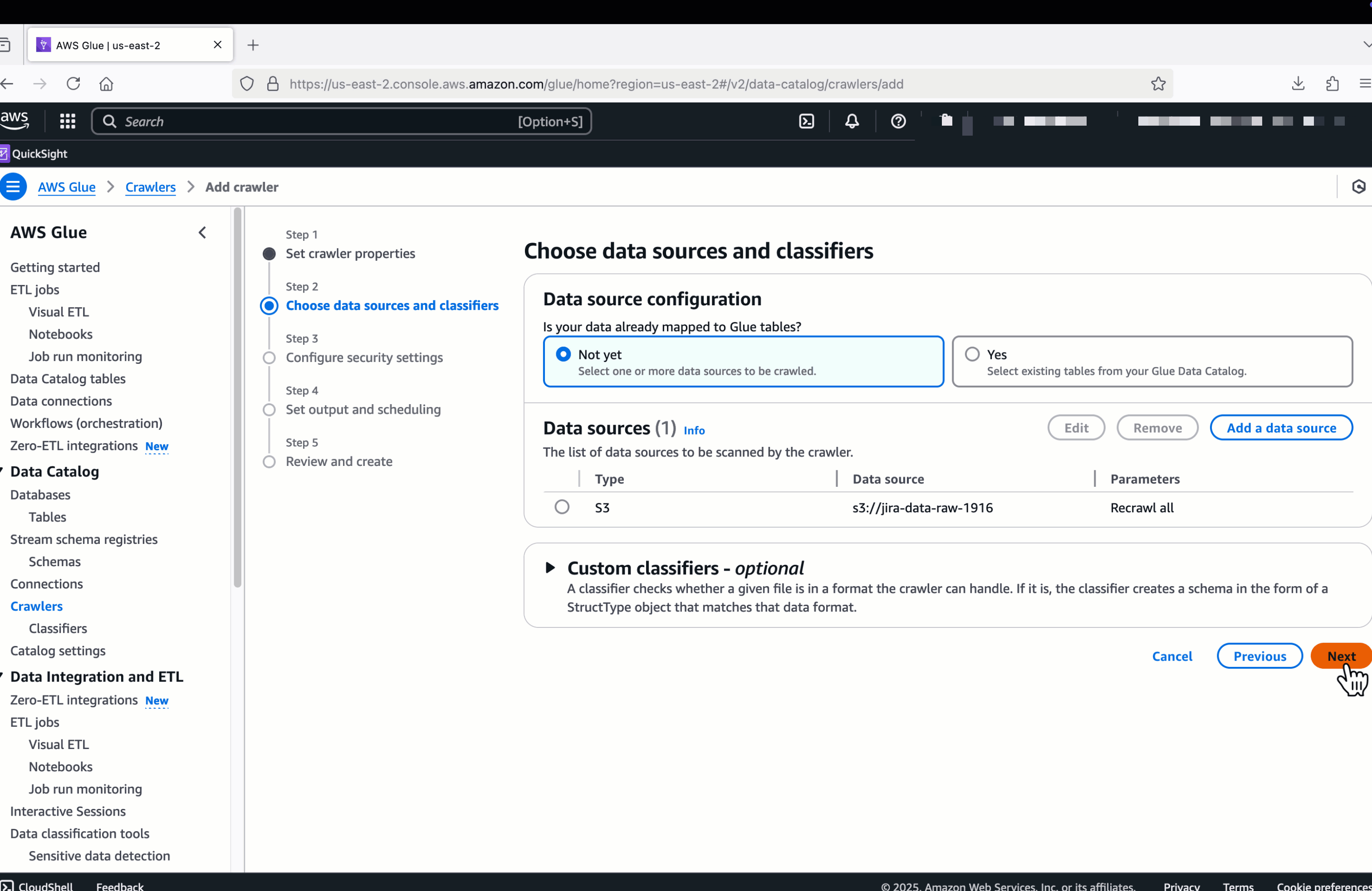Open the browser downloads icon

pos(1298,84)
